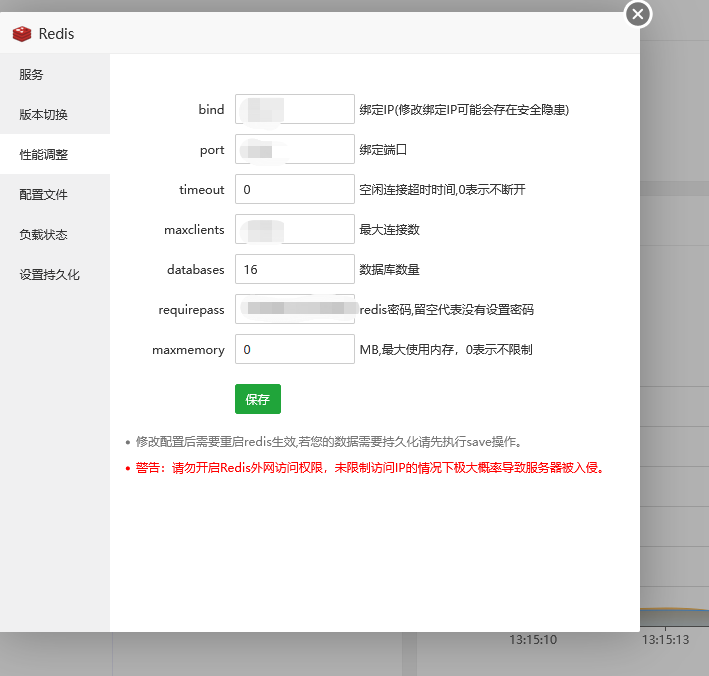Focus the bind IP input field
Screen dimensions: 709x676
pos(295,109)
